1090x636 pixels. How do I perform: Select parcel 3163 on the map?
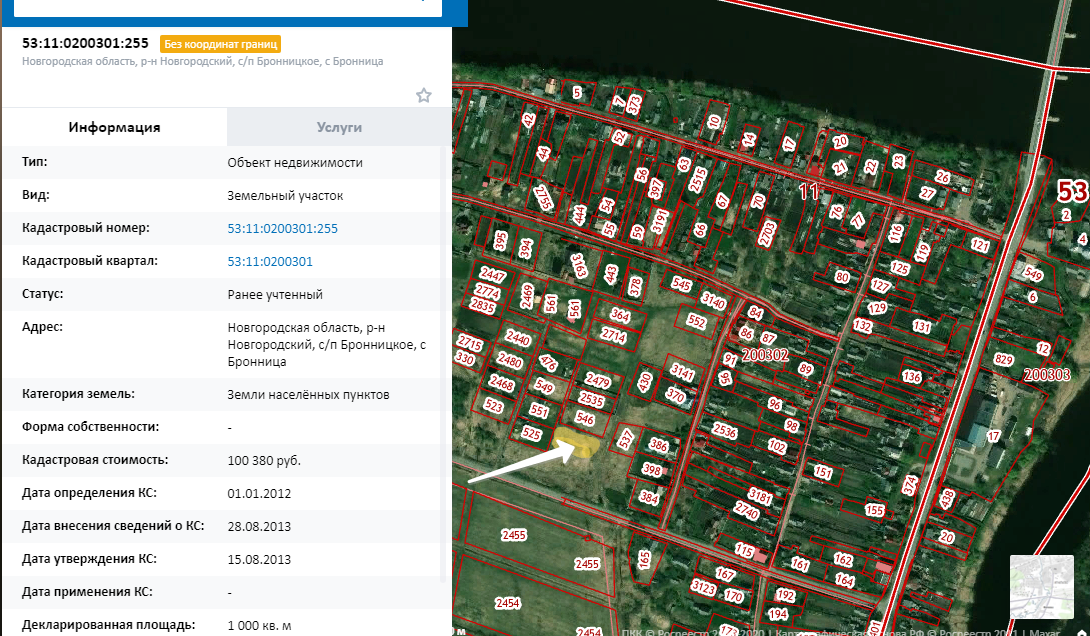(578, 266)
